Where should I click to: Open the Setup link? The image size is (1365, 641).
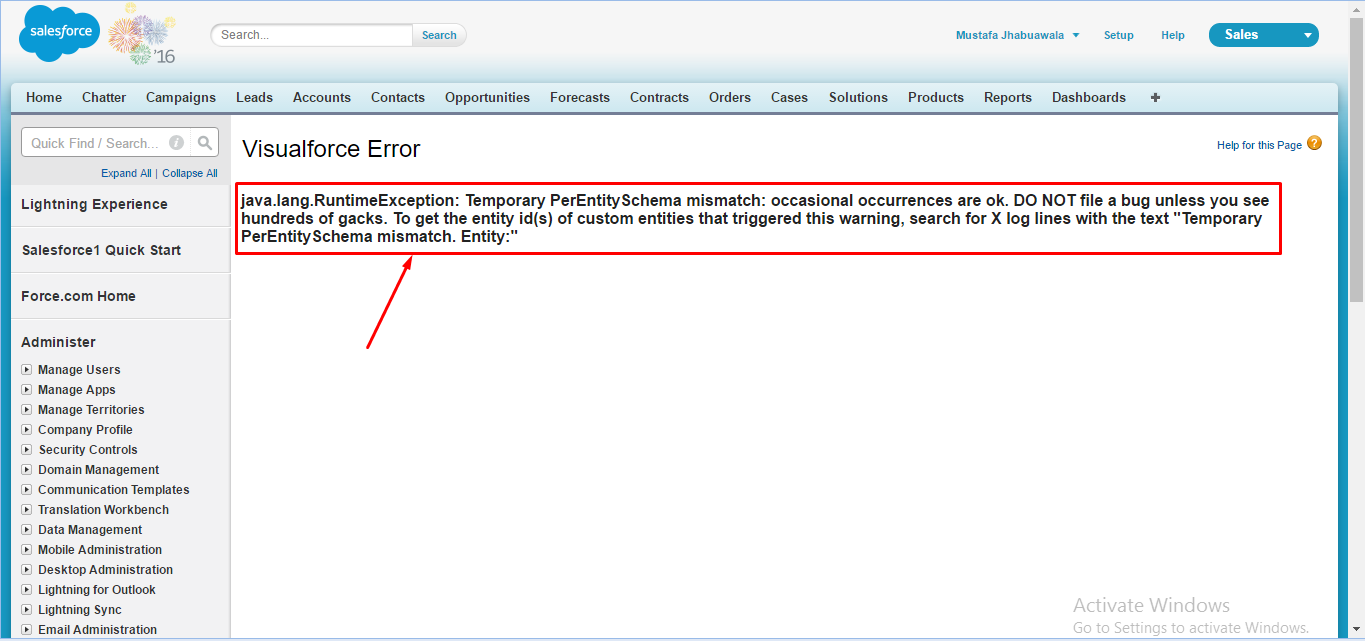click(1119, 35)
